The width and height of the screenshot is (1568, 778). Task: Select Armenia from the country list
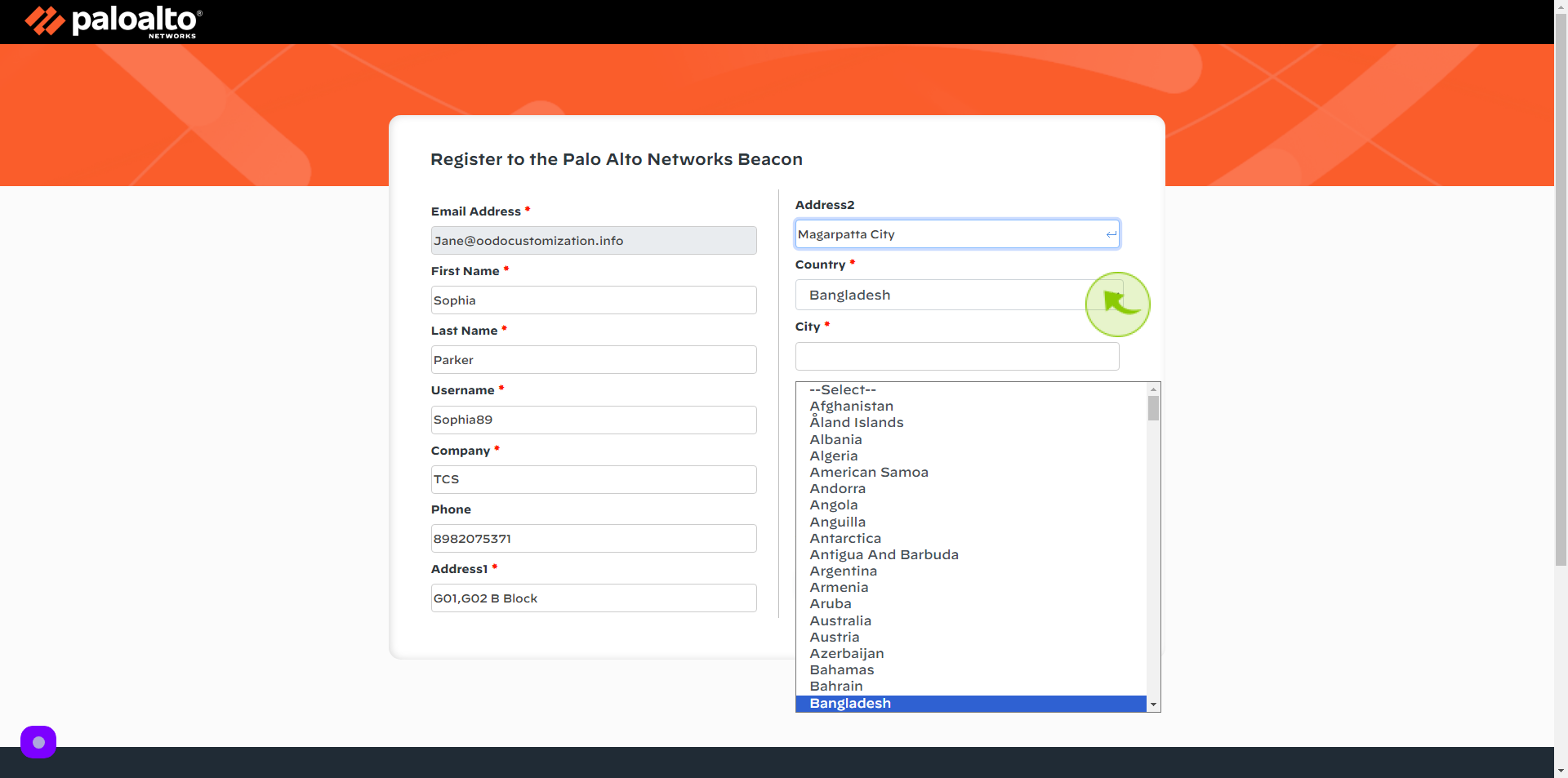point(971,587)
